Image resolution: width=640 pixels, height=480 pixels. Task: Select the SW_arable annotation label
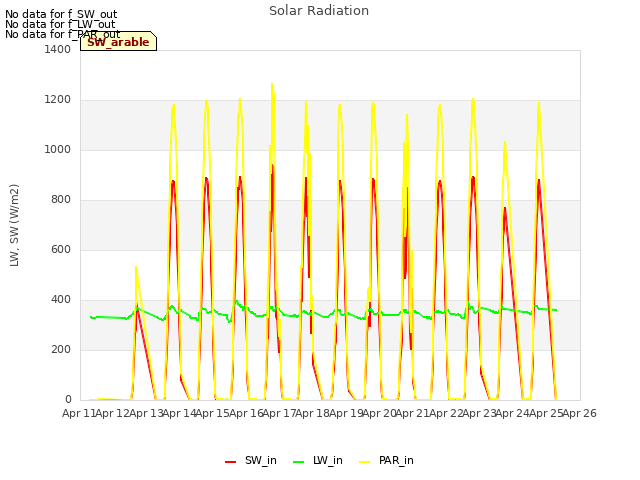tap(118, 42)
